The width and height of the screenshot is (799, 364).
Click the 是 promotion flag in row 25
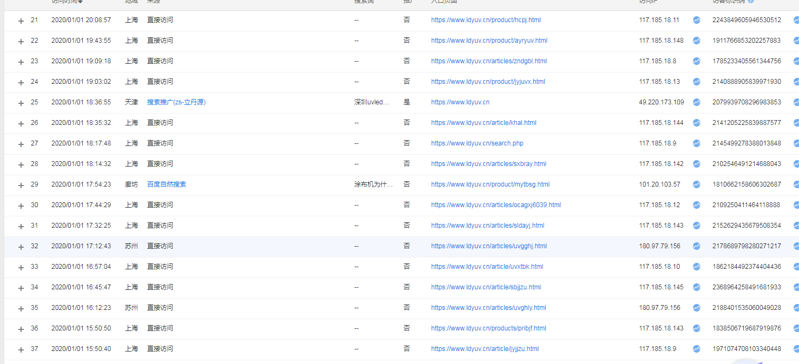tap(407, 102)
